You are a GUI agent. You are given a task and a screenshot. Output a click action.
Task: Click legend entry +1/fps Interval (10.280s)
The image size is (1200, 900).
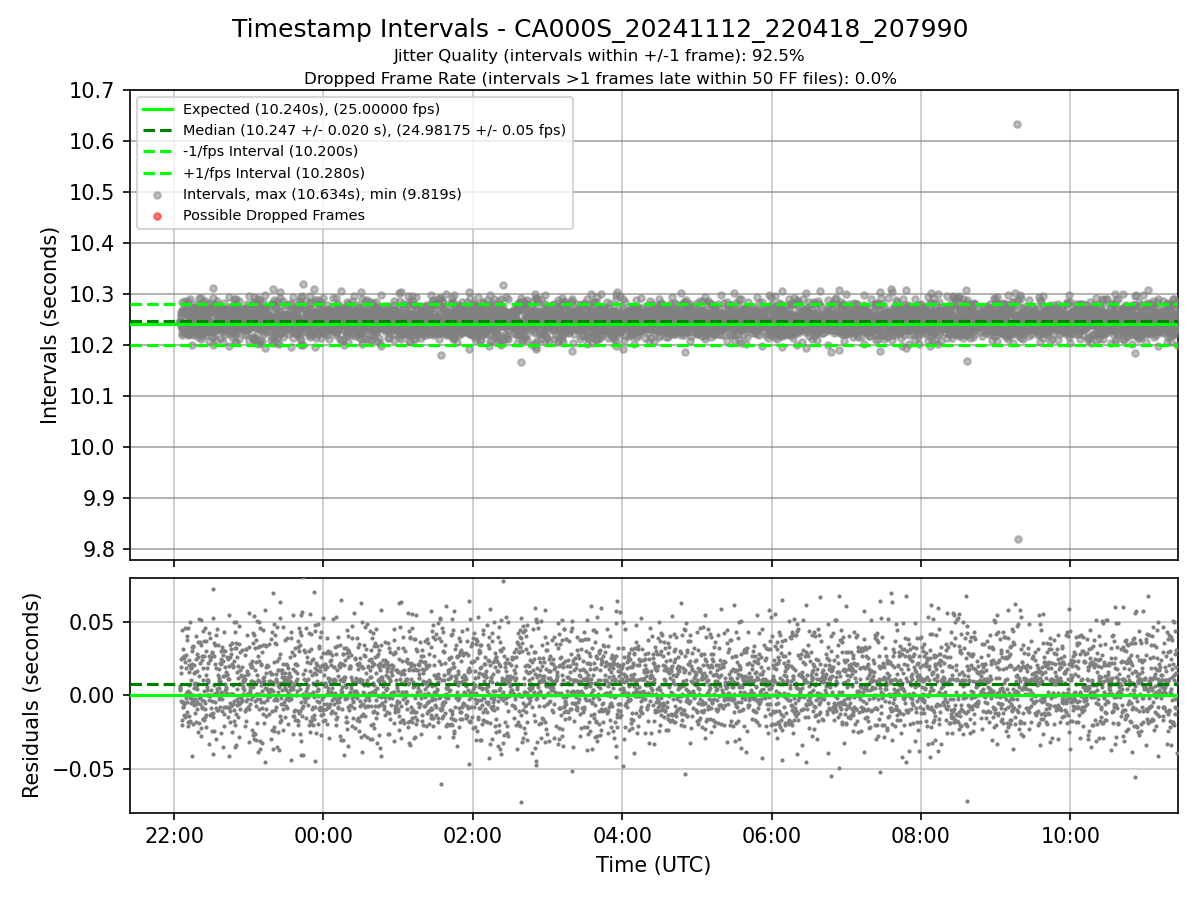[x=273, y=172]
